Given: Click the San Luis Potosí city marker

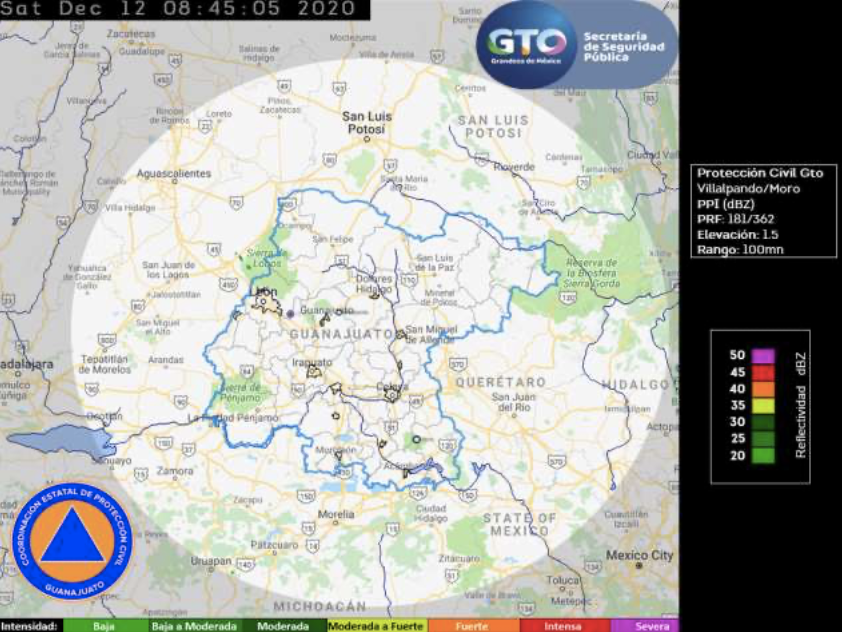Looking at the screenshot, I should 367,139.
